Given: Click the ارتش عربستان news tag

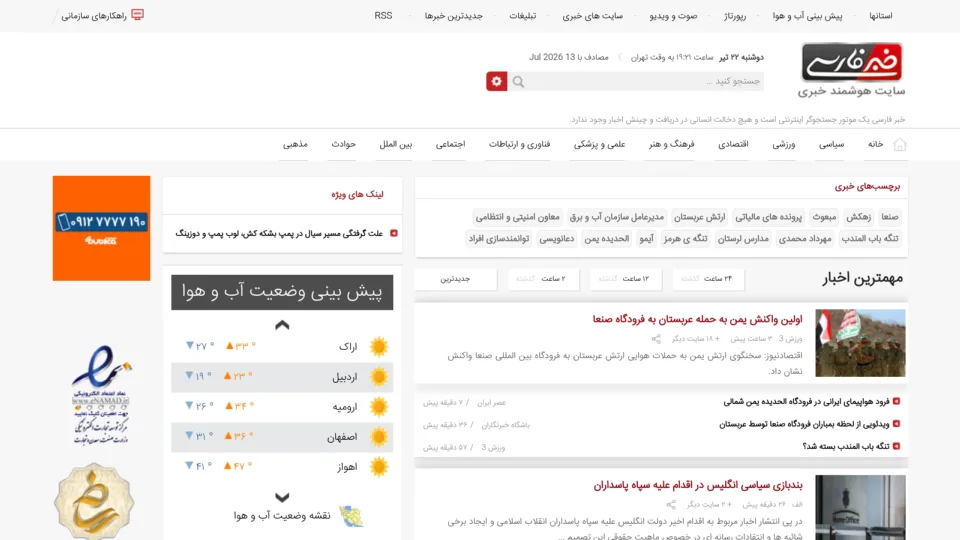Looking at the screenshot, I should 699,217.
